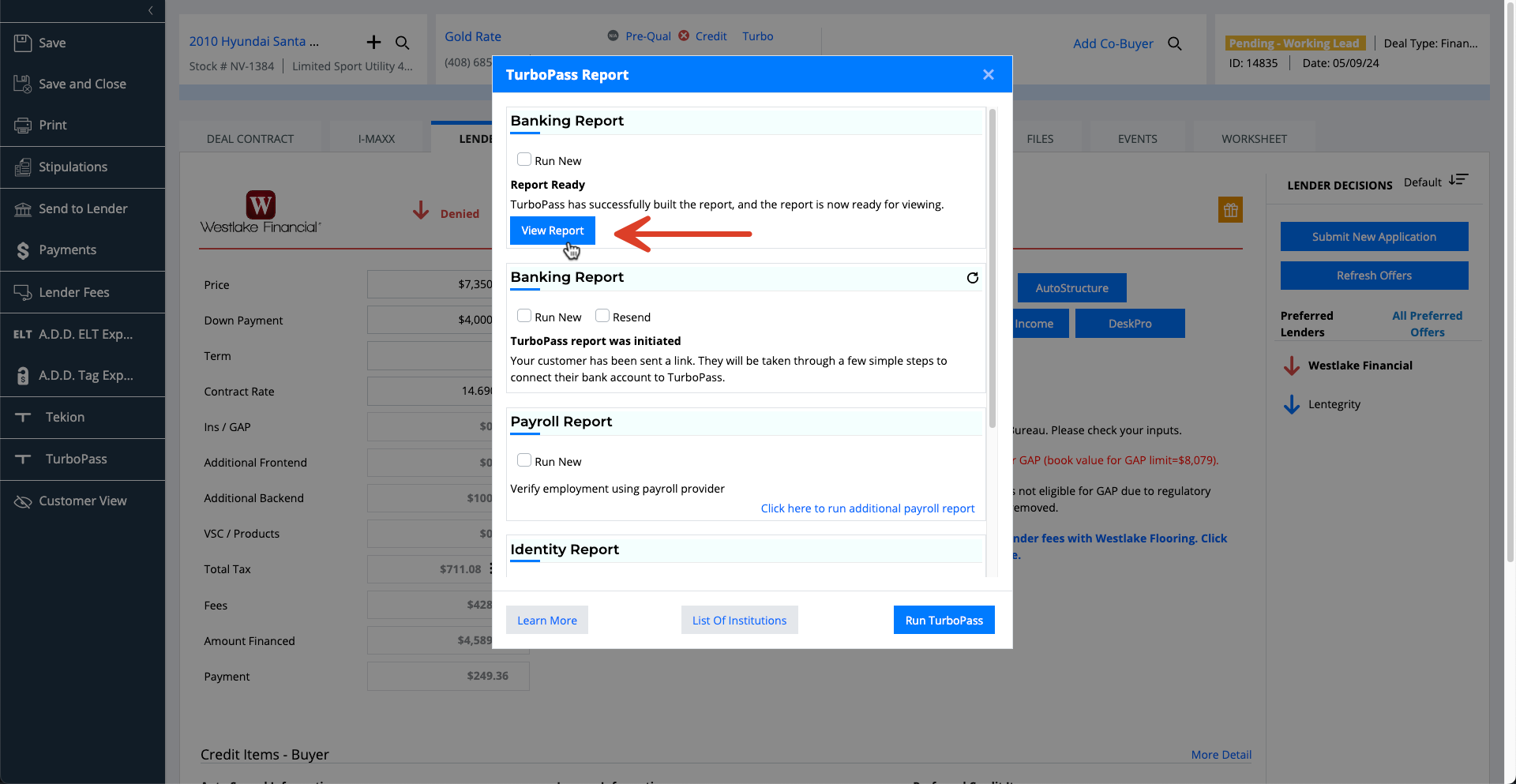Click the Run TurboPass button
The height and width of the screenshot is (784, 1516).
coord(944,620)
